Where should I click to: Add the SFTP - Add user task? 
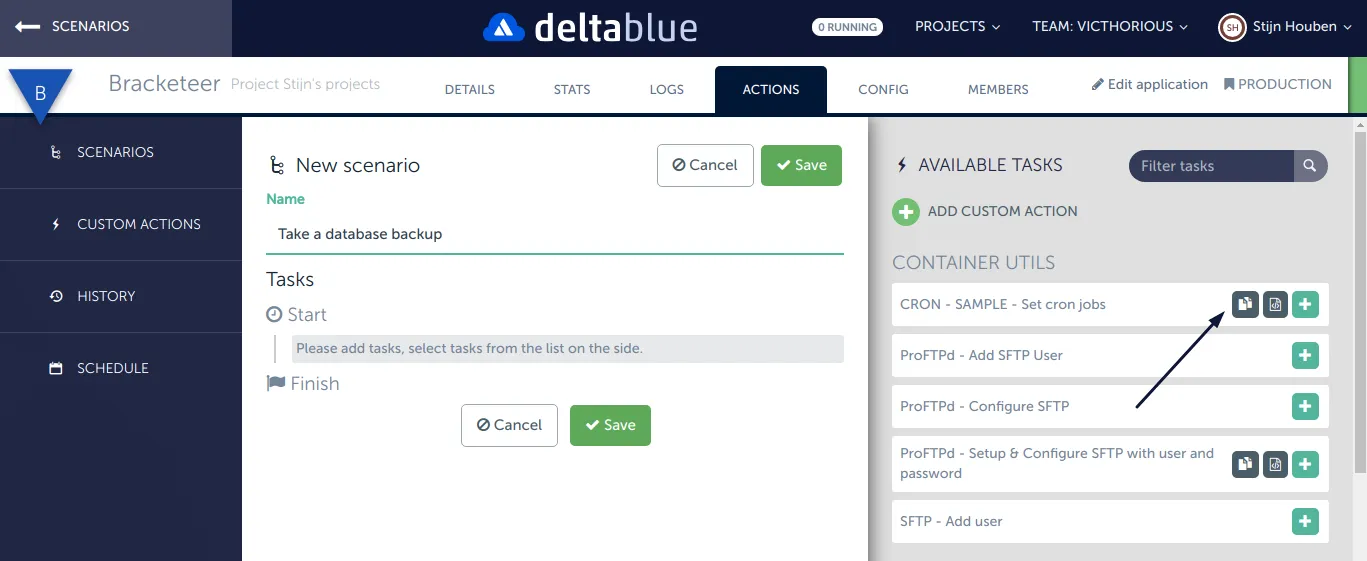click(x=1305, y=521)
